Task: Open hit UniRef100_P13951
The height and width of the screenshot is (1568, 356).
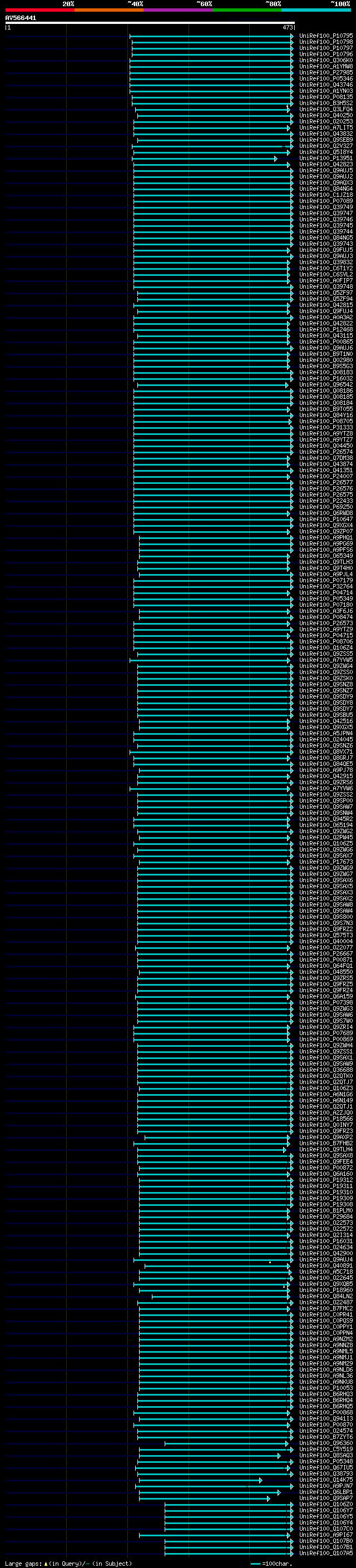Action: point(326,159)
